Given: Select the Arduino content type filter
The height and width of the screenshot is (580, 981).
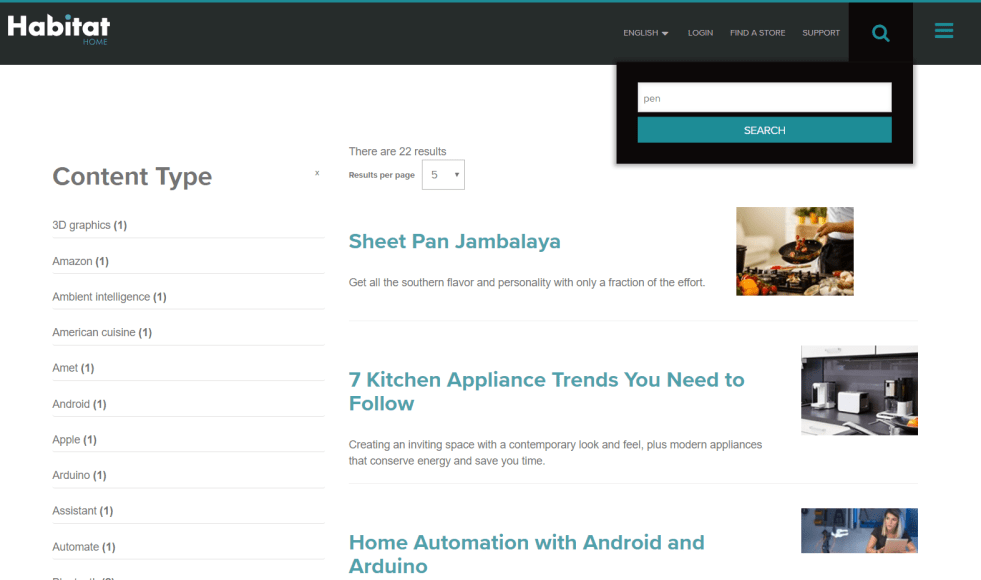Looking at the screenshot, I should click(x=71, y=475).
